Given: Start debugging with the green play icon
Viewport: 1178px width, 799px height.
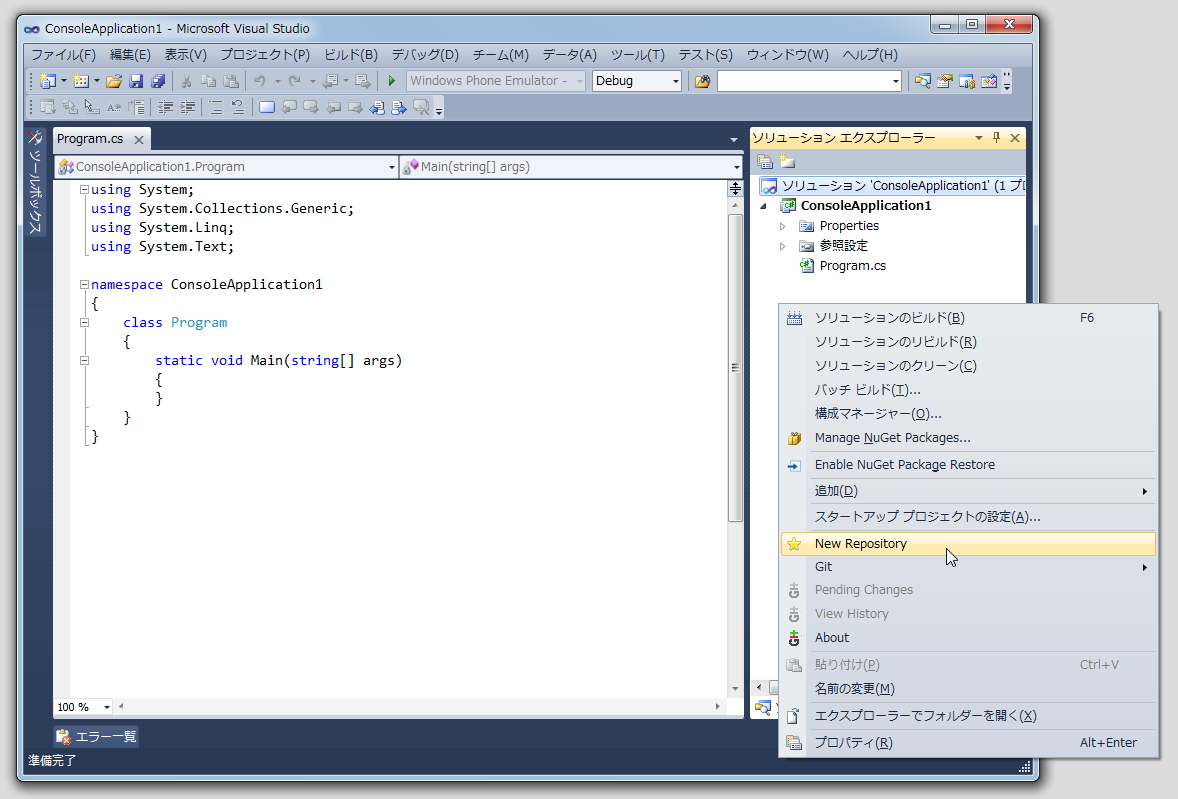Looking at the screenshot, I should point(391,81).
